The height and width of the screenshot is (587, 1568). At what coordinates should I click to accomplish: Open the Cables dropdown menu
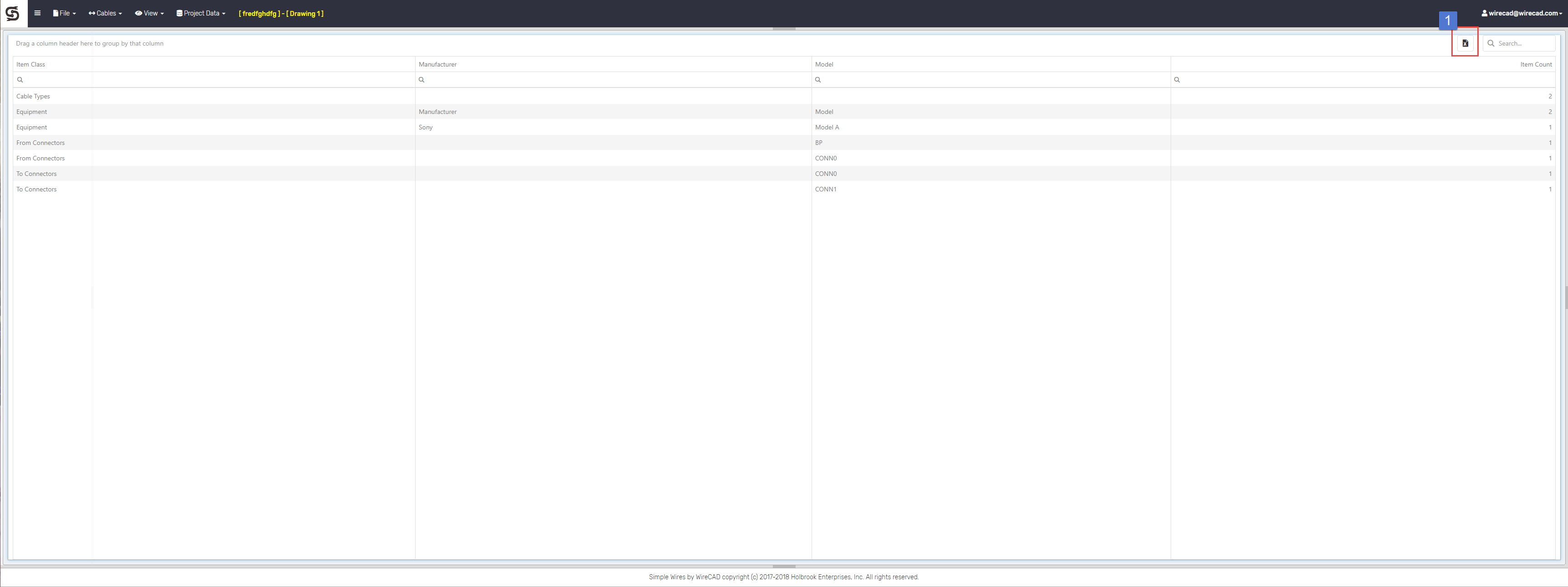[x=105, y=13]
